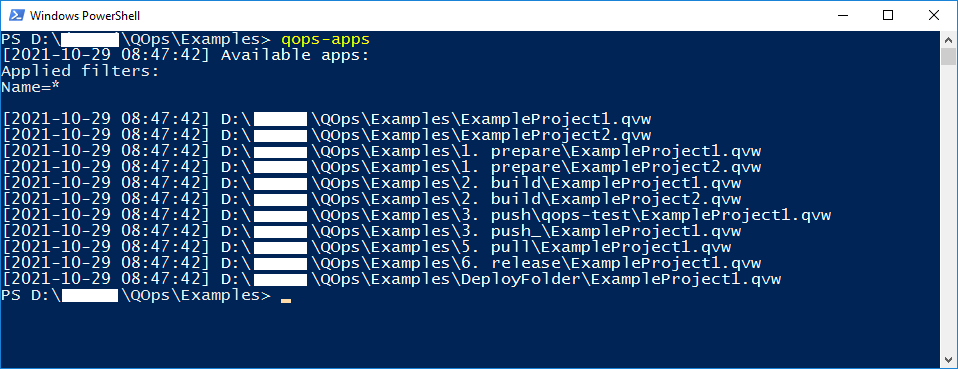The image size is (958, 369).
Task: Click the '3. push_\ExampleProject1.qvw' line
Action: click(x=371, y=231)
